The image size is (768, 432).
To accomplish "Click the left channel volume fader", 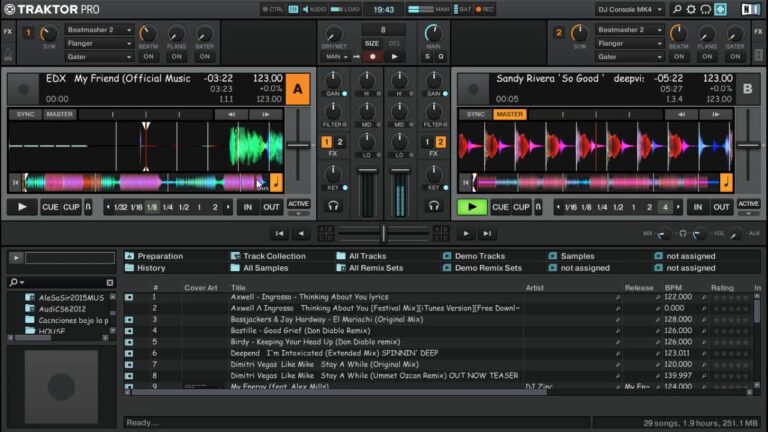I will pyautogui.click(x=367, y=170).
